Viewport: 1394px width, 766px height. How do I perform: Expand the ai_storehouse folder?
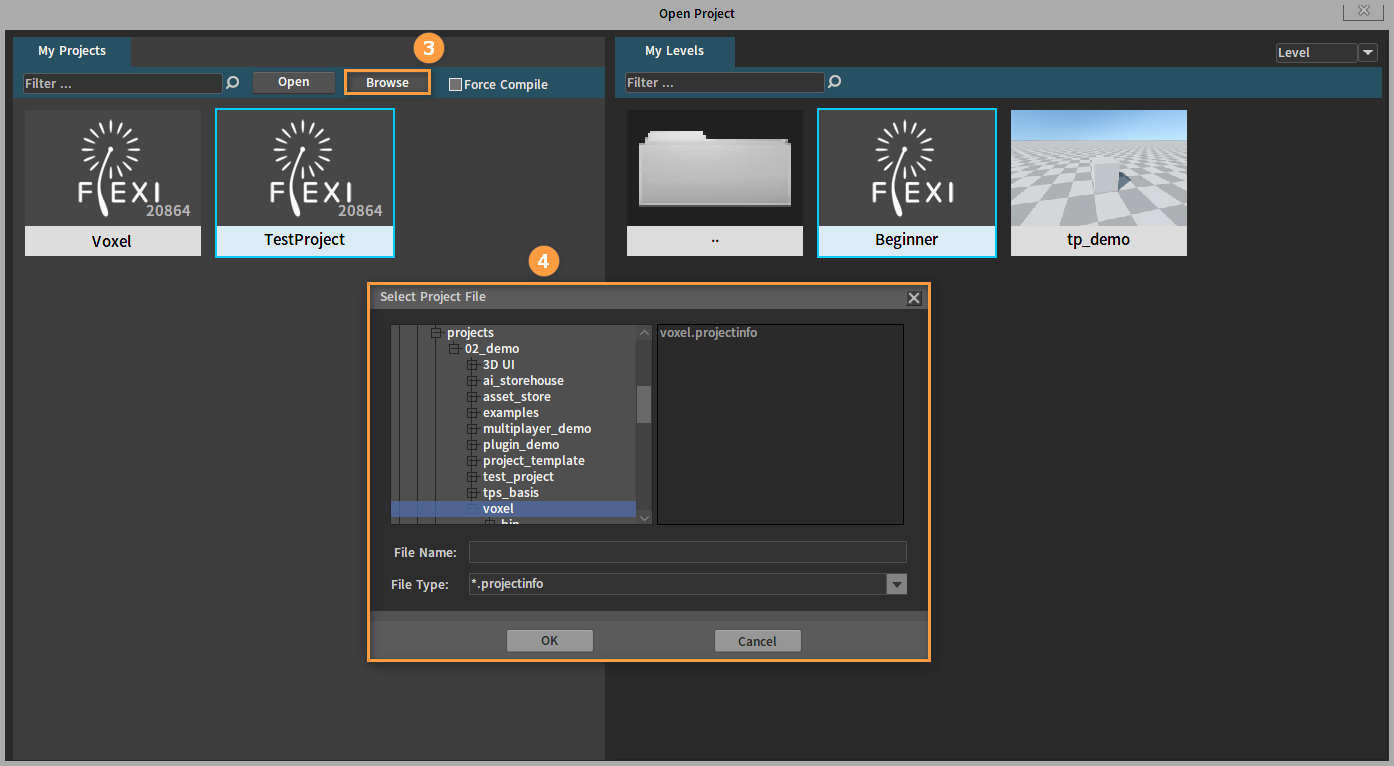click(472, 381)
